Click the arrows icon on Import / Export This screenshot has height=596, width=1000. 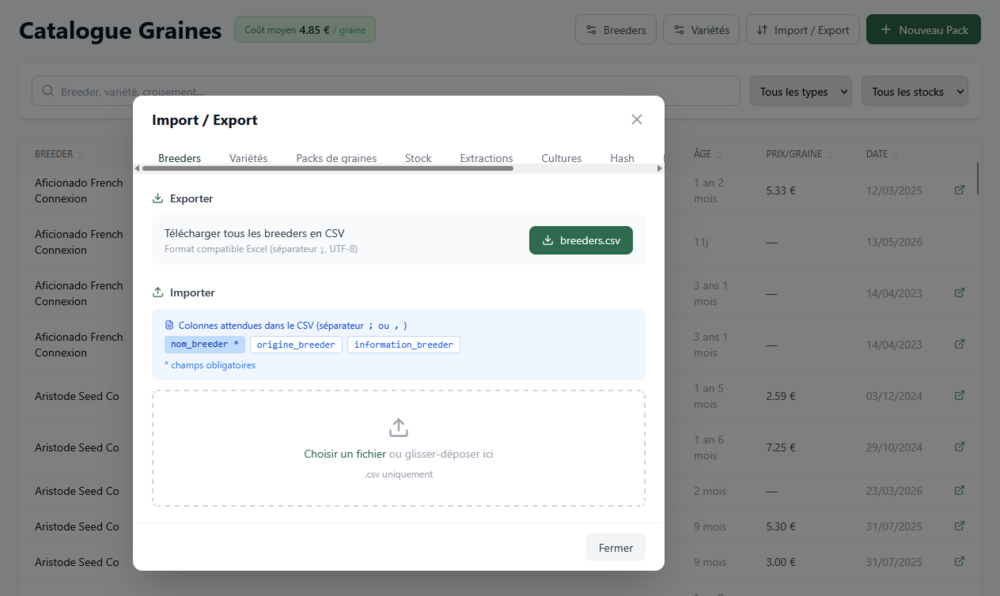click(762, 29)
